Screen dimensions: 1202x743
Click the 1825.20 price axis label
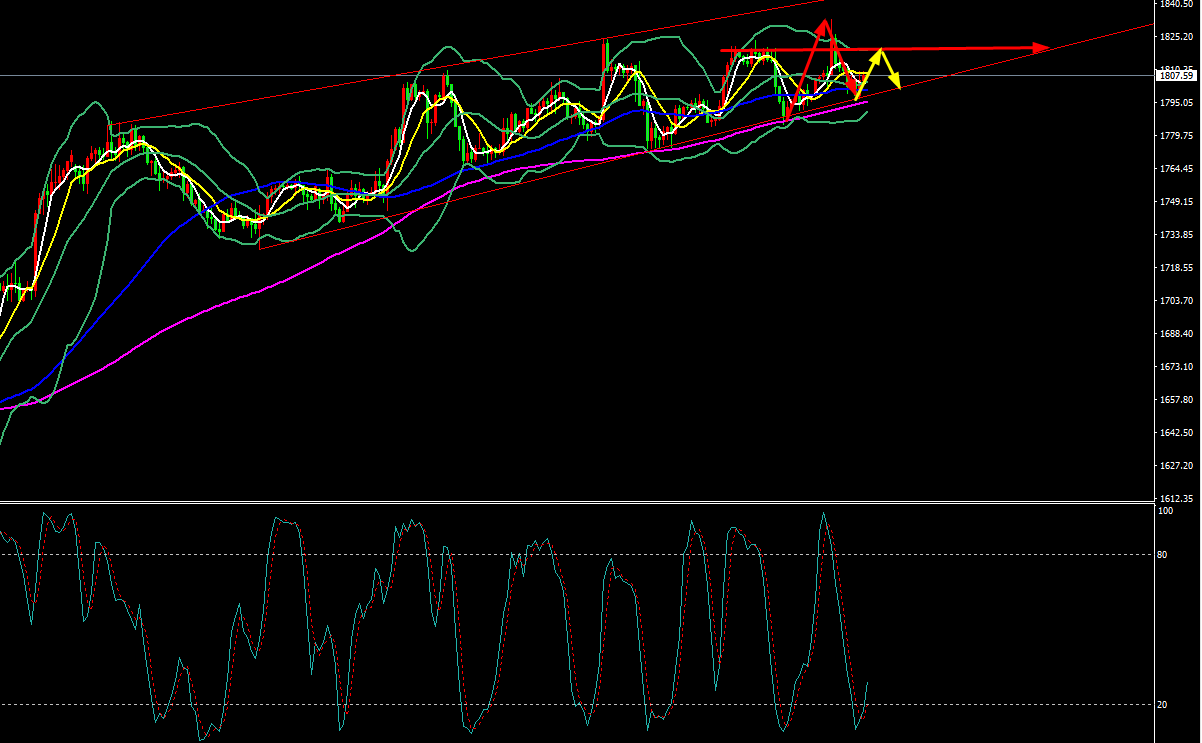tap(1175, 37)
